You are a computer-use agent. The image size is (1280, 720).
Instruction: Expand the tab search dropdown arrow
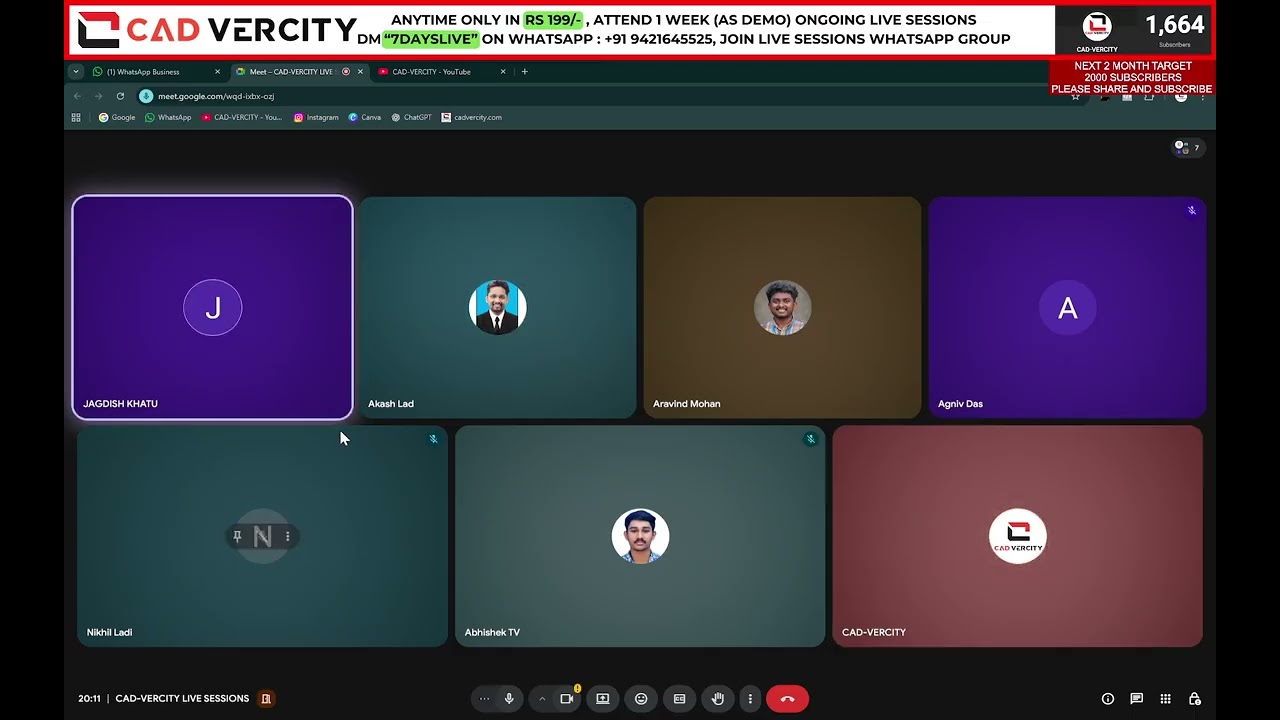(76, 72)
